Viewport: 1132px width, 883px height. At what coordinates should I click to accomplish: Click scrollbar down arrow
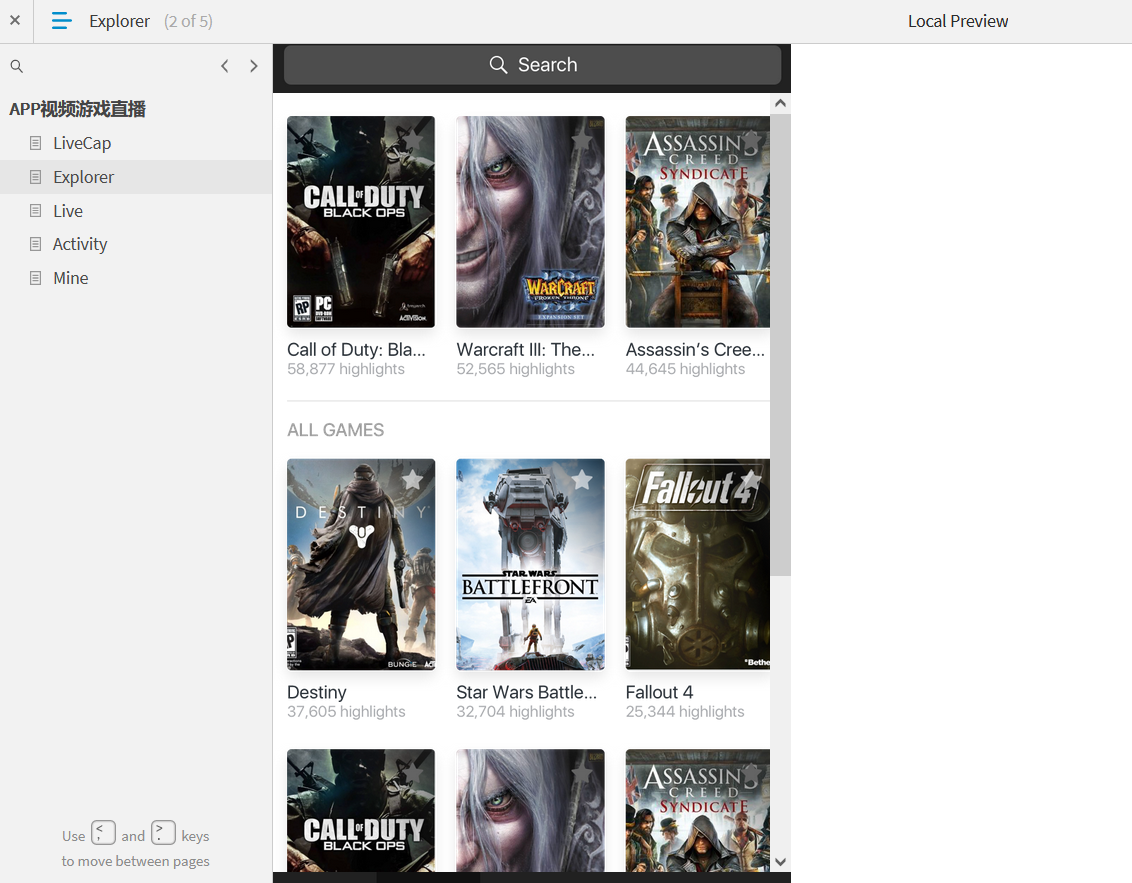[780, 861]
